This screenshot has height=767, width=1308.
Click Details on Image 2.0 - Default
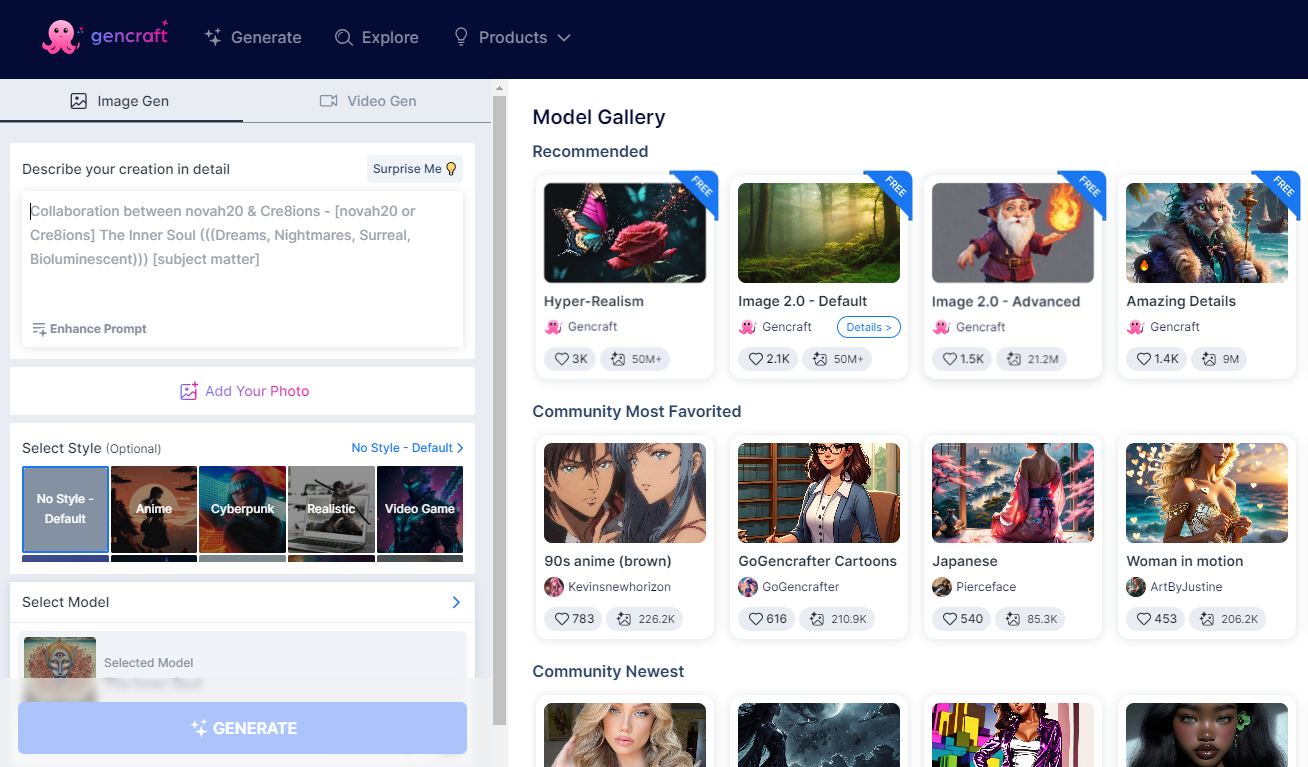(868, 327)
